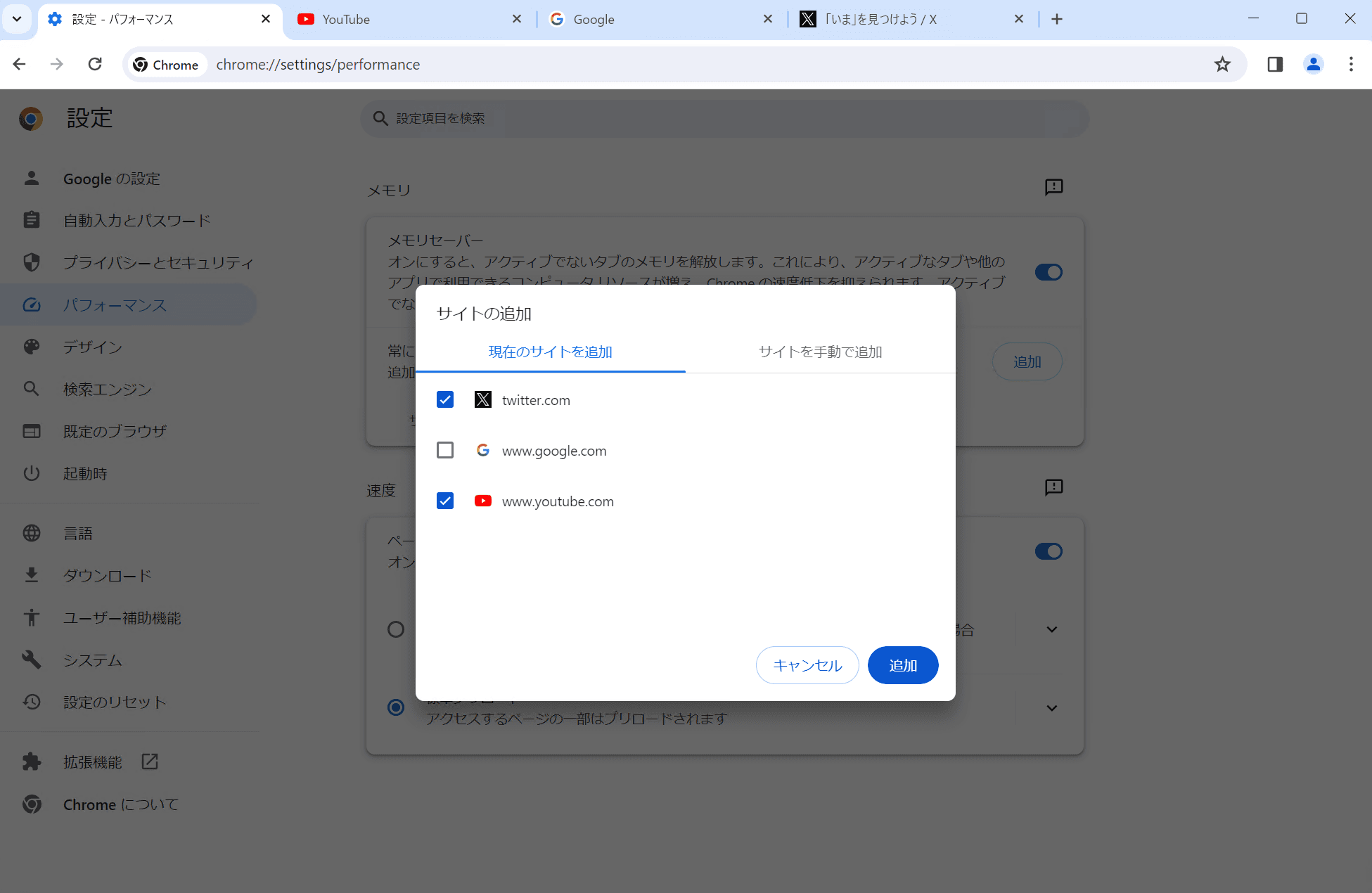
Task: Open 自動入力とパスワード settings
Action: 129,221
